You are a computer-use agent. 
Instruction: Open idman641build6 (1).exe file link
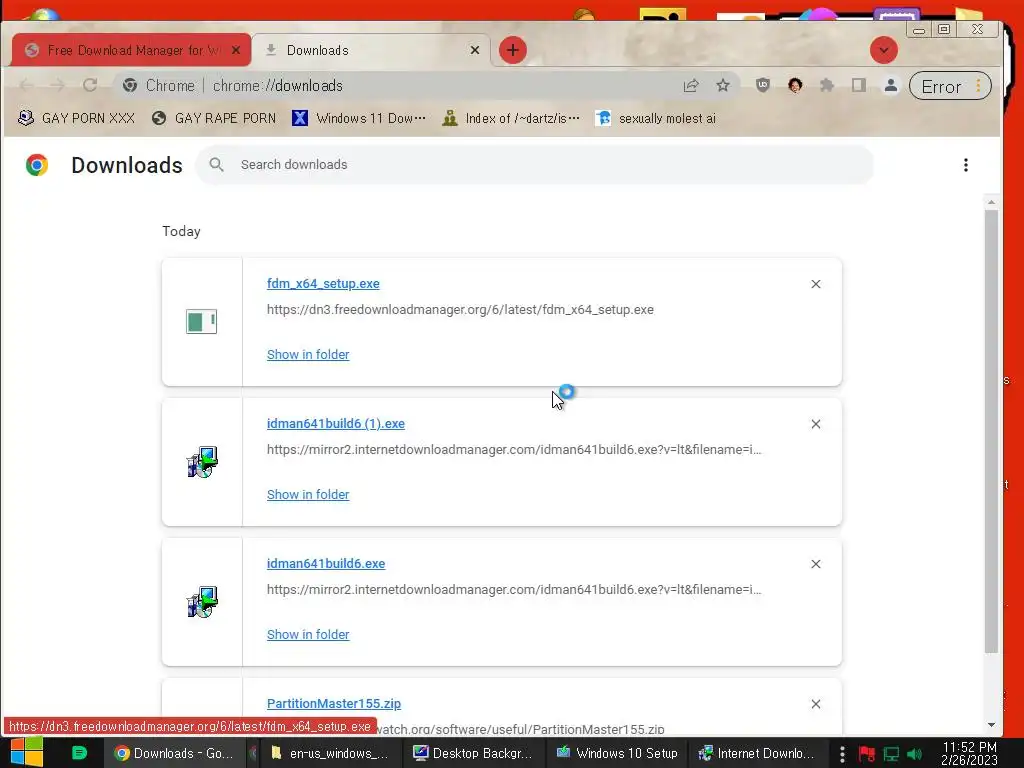(x=336, y=424)
